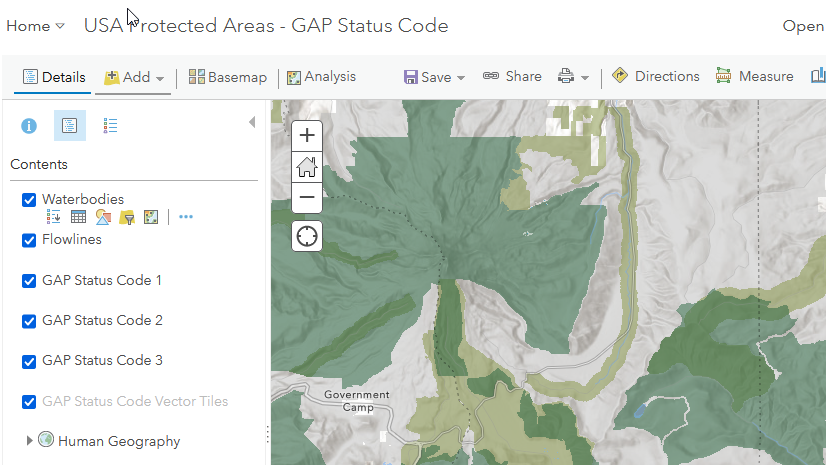Click the Share button
The width and height of the screenshot is (826, 465).
pyautogui.click(x=512, y=77)
